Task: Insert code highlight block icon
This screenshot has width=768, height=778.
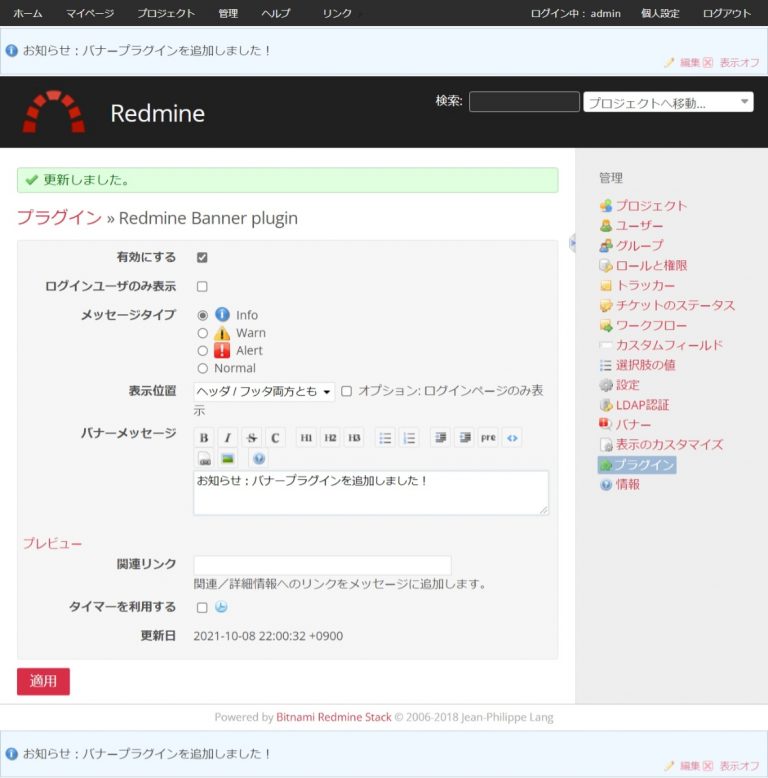Action: (x=512, y=438)
